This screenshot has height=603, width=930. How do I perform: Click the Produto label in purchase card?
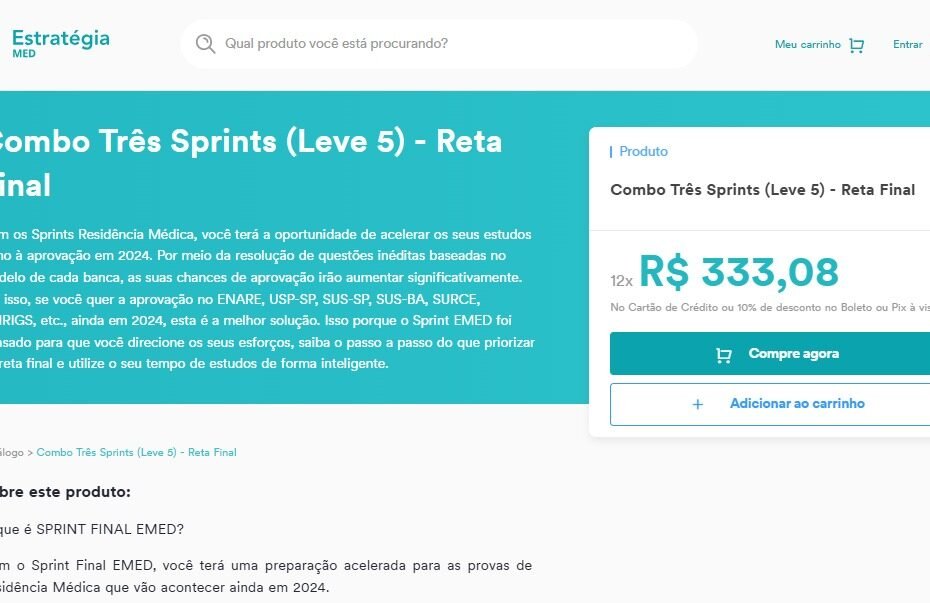(x=643, y=152)
